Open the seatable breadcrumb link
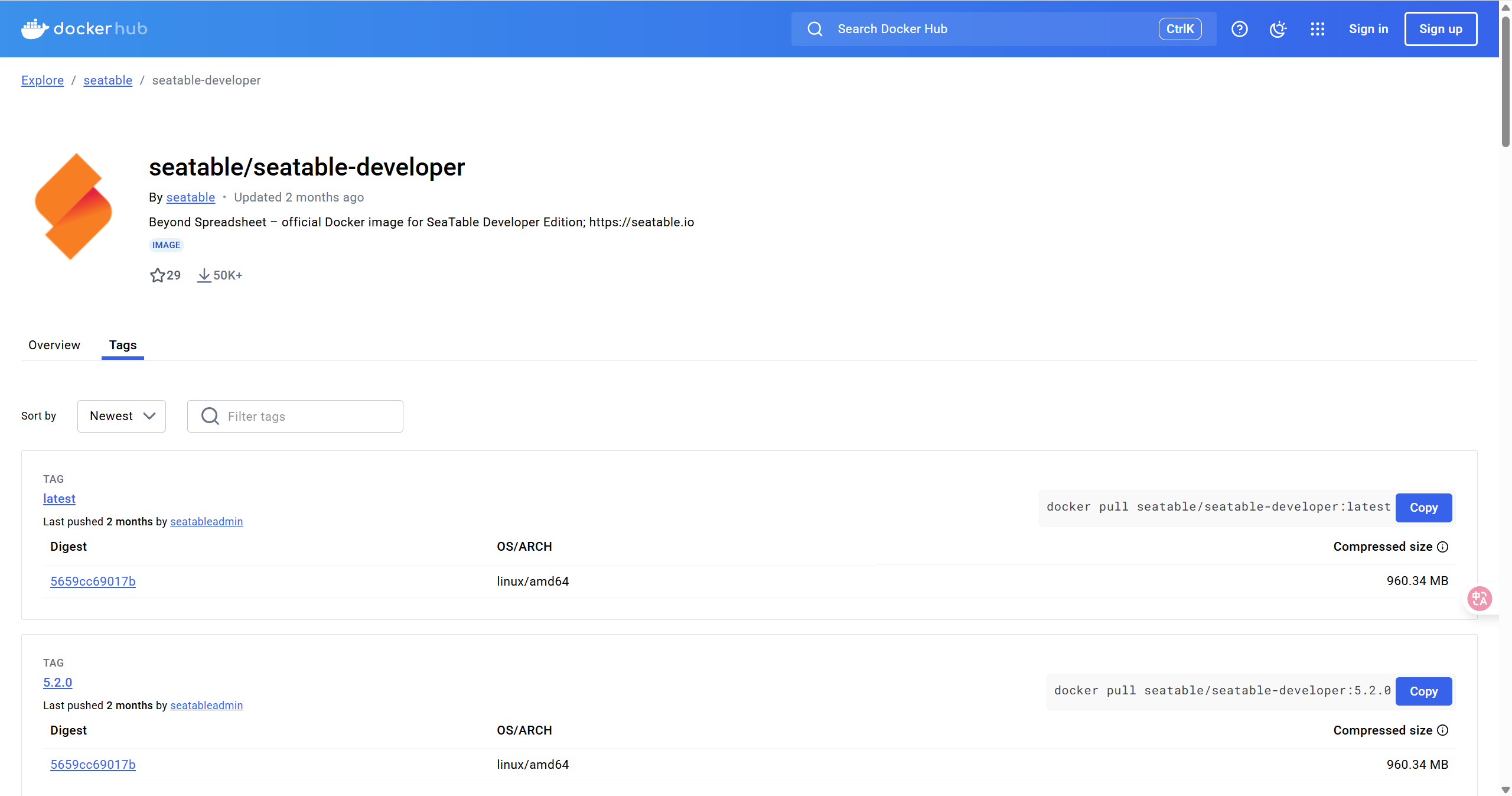Image resolution: width=1512 pixels, height=796 pixels. [x=108, y=80]
